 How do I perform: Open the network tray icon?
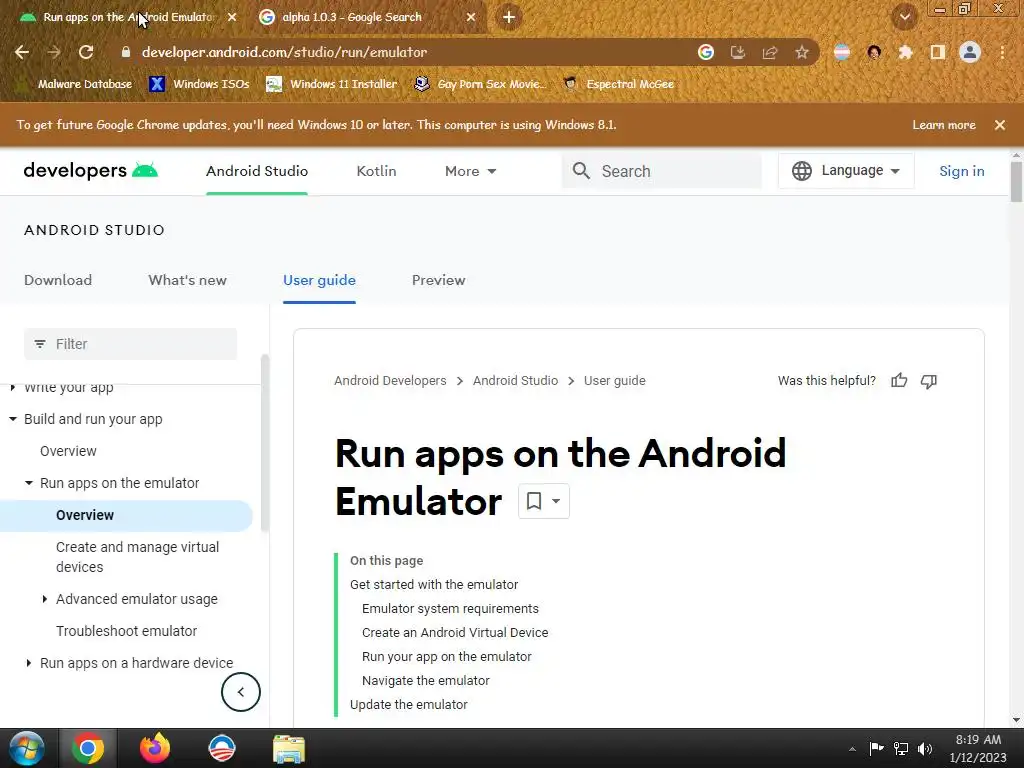[x=901, y=748]
